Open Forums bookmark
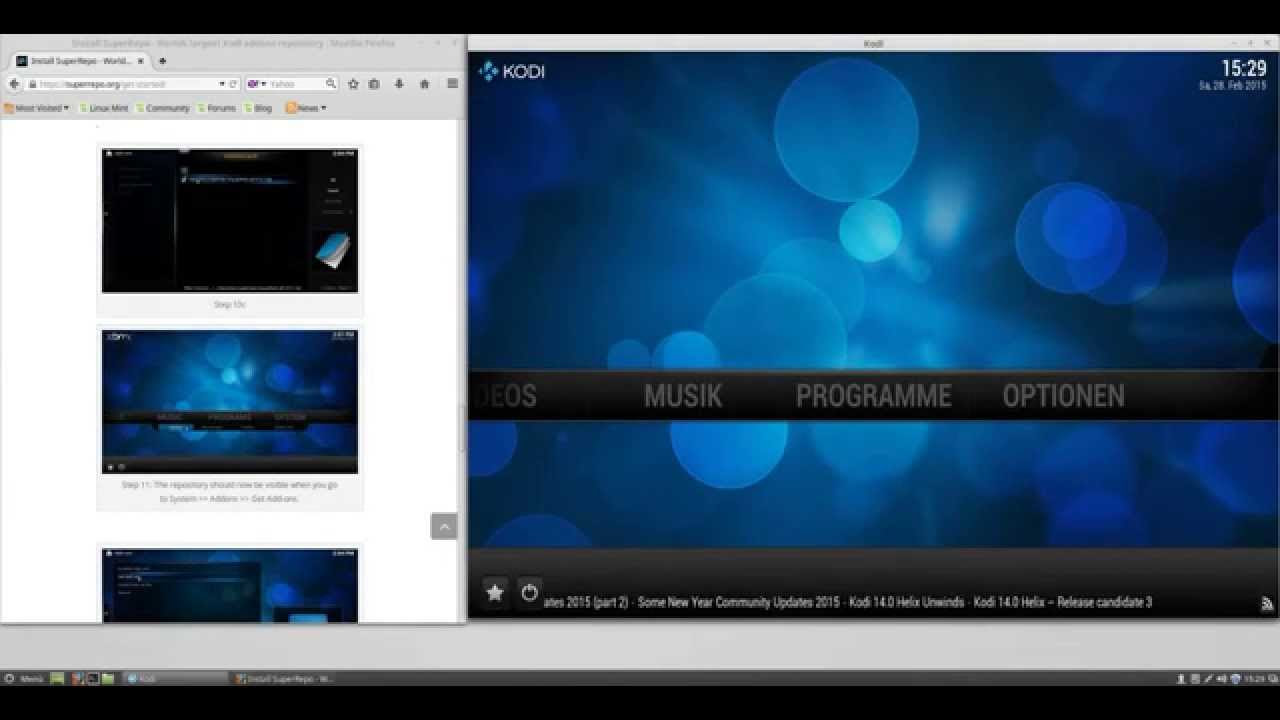 pos(217,108)
